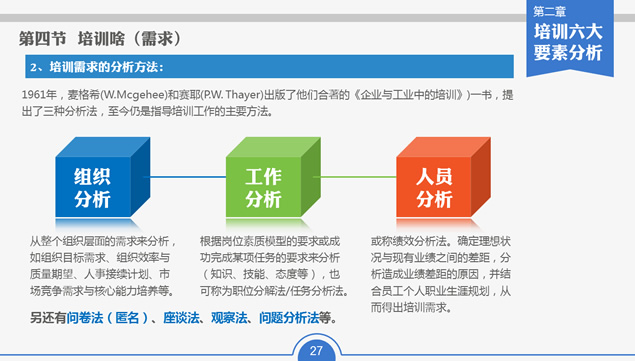
Task: Click the heading 第四节 培训啥（需求）
Action: coord(100,38)
